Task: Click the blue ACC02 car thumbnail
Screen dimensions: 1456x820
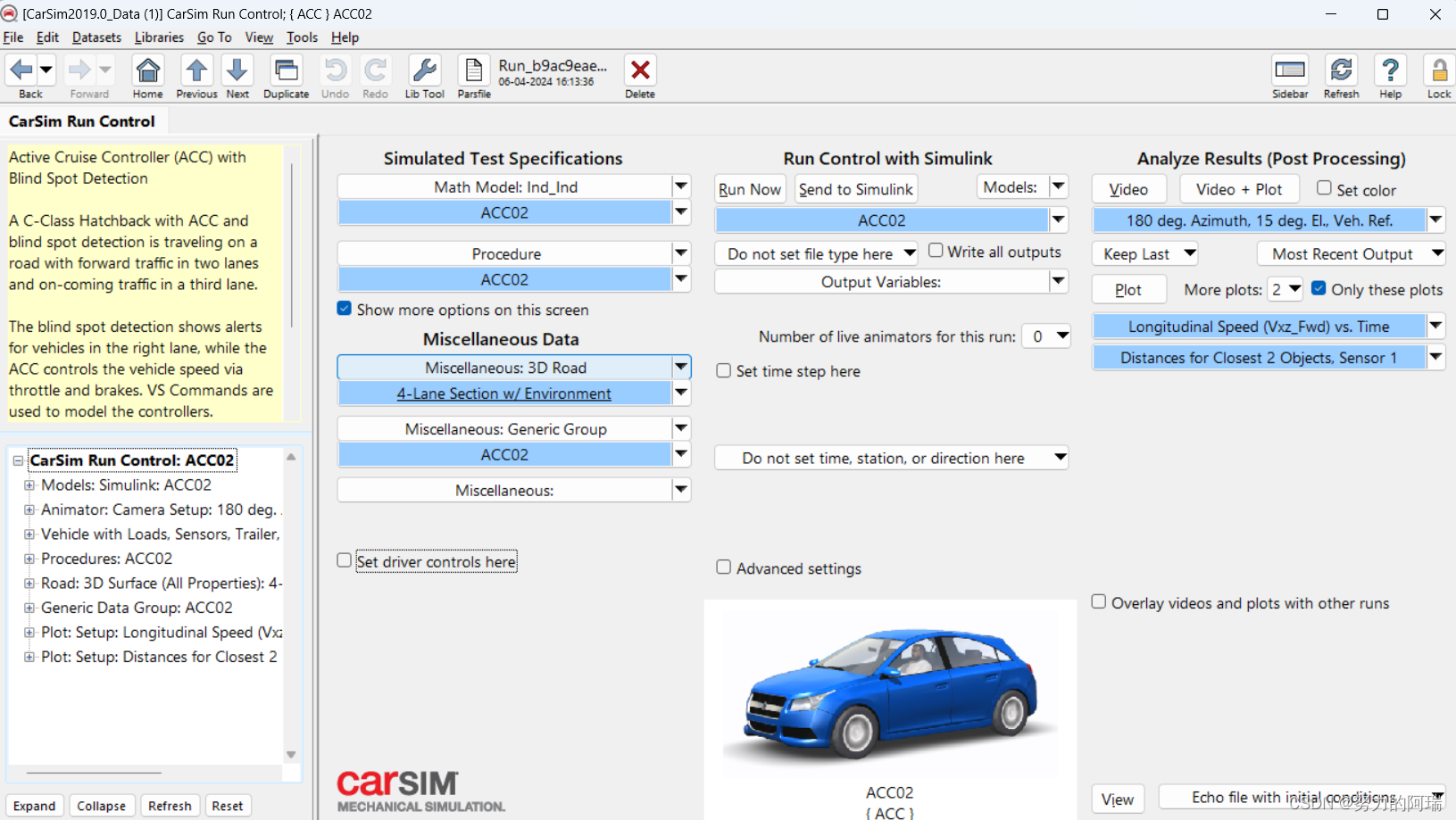Action: point(890,693)
